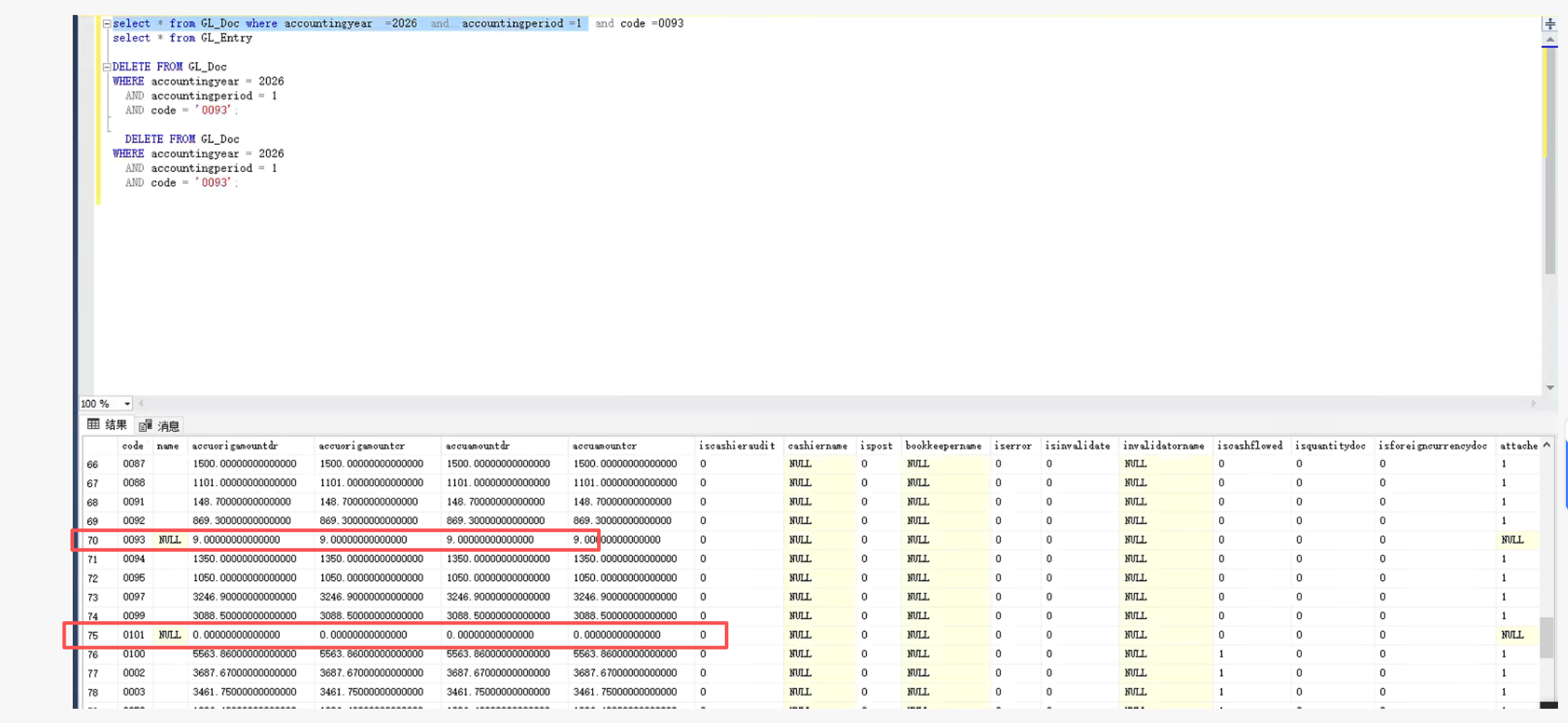This screenshot has height=723, width=1568.
Task: Select row 75 via its row header
Action: point(93,635)
